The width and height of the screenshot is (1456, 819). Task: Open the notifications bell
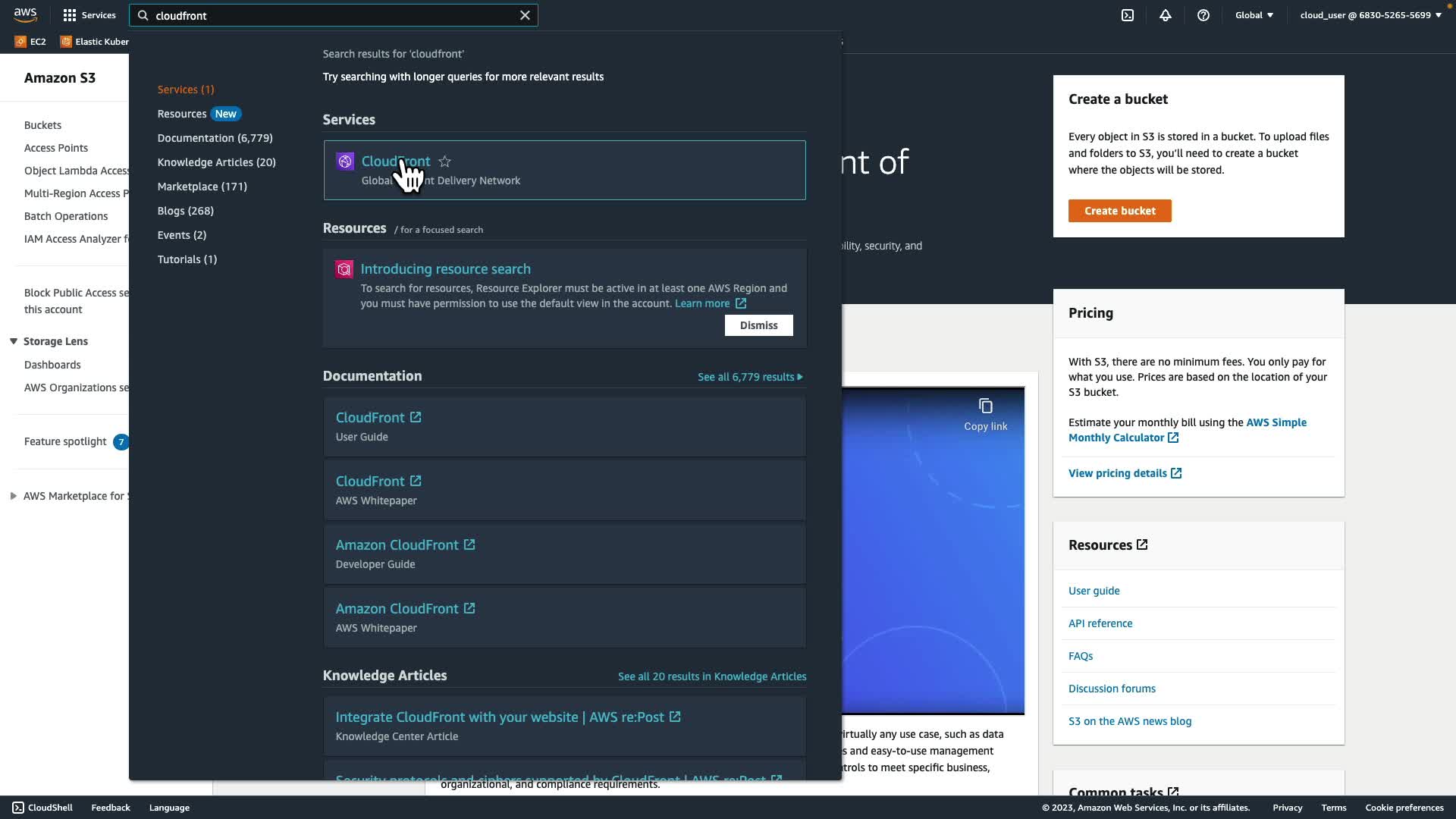click(x=1166, y=15)
